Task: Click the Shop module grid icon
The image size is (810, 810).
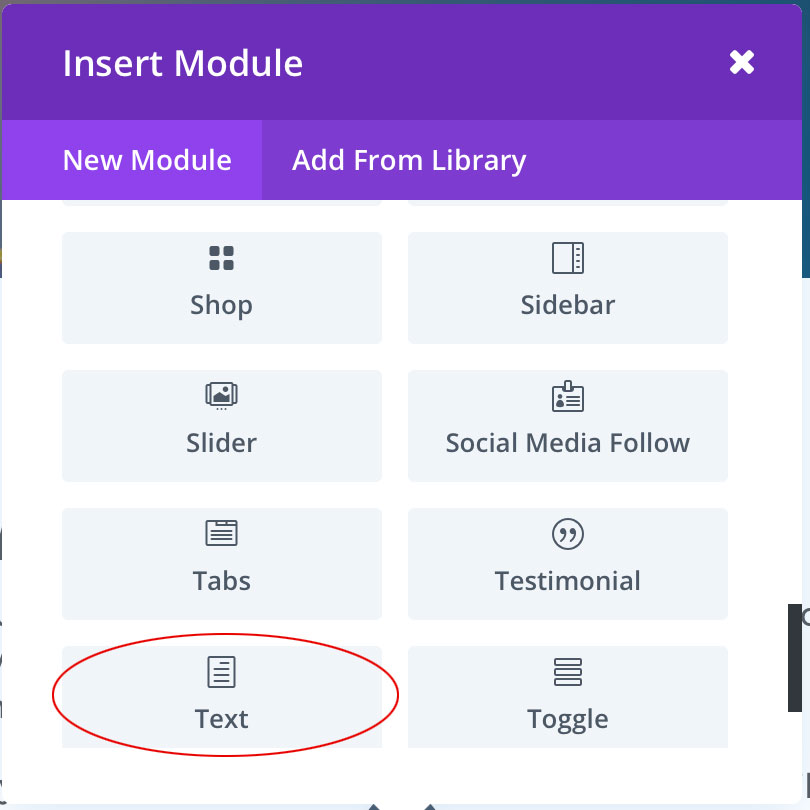Action: 221,258
